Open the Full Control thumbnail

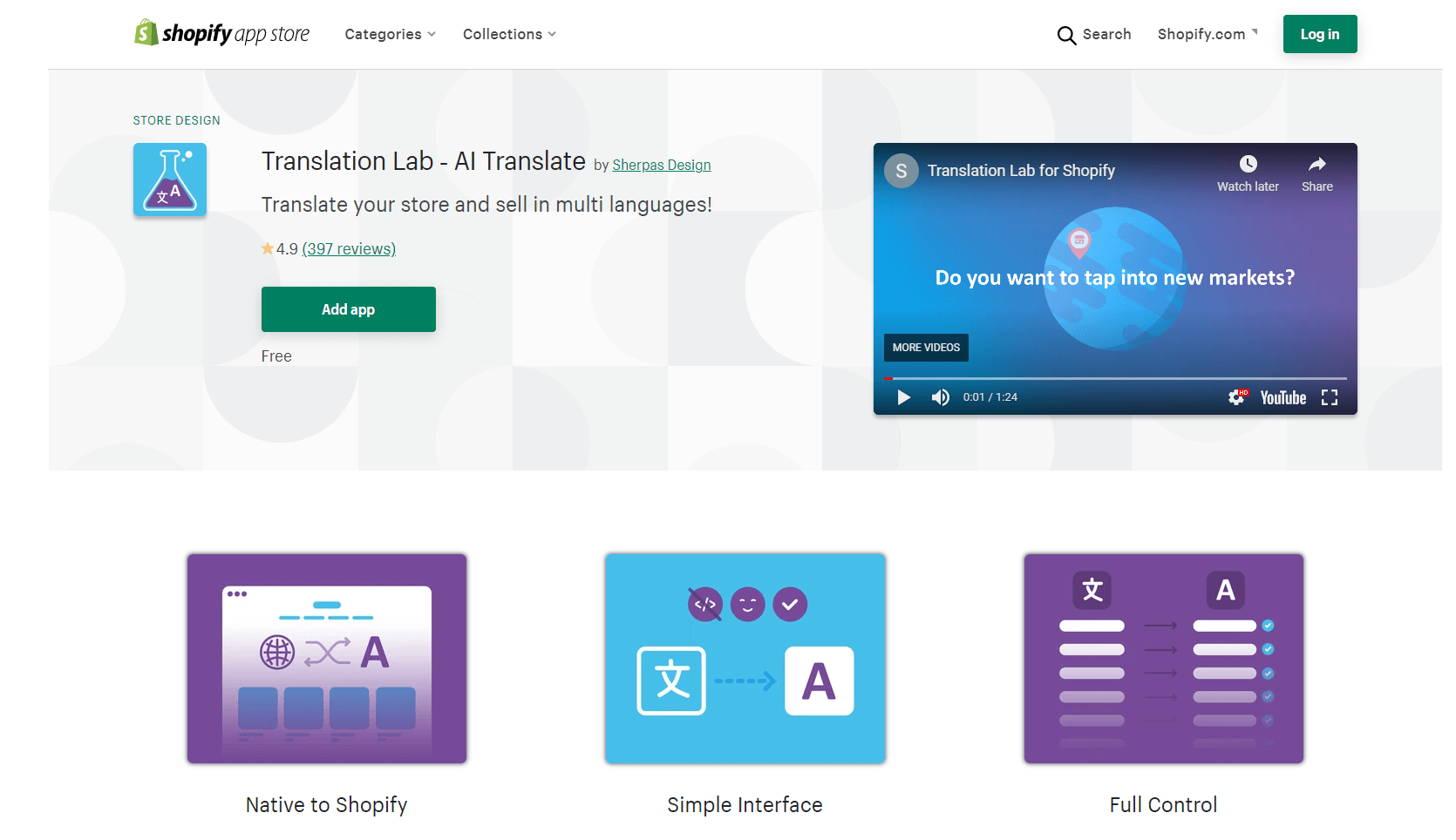pos(1164,659)
